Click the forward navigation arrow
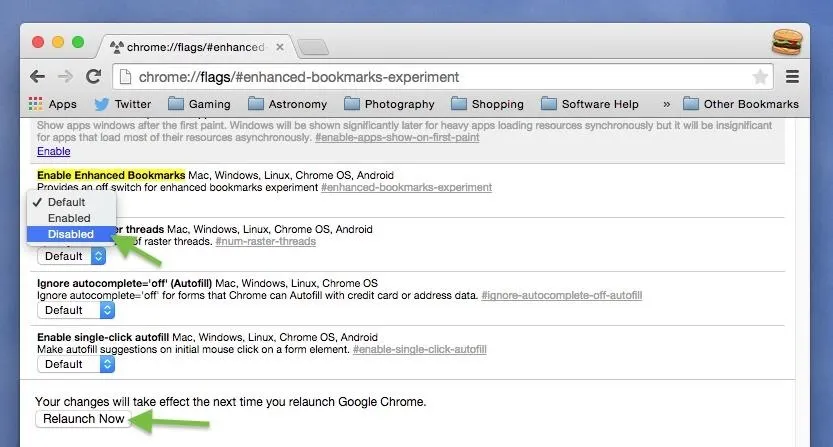Screen dimensions: 833x447 [65, 77]
